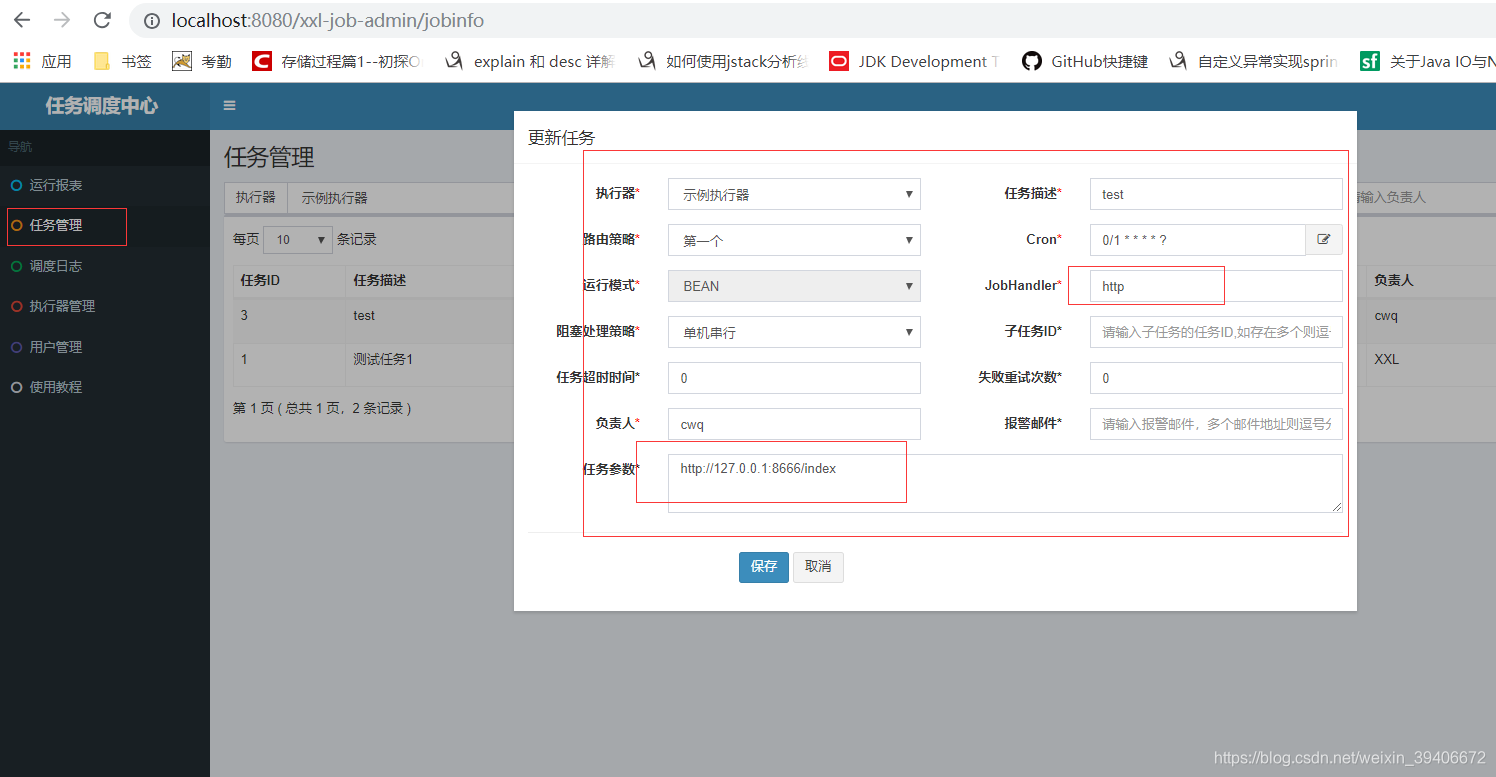
Task: Click the 任务管理 page heading
Action: coord(269,157)
